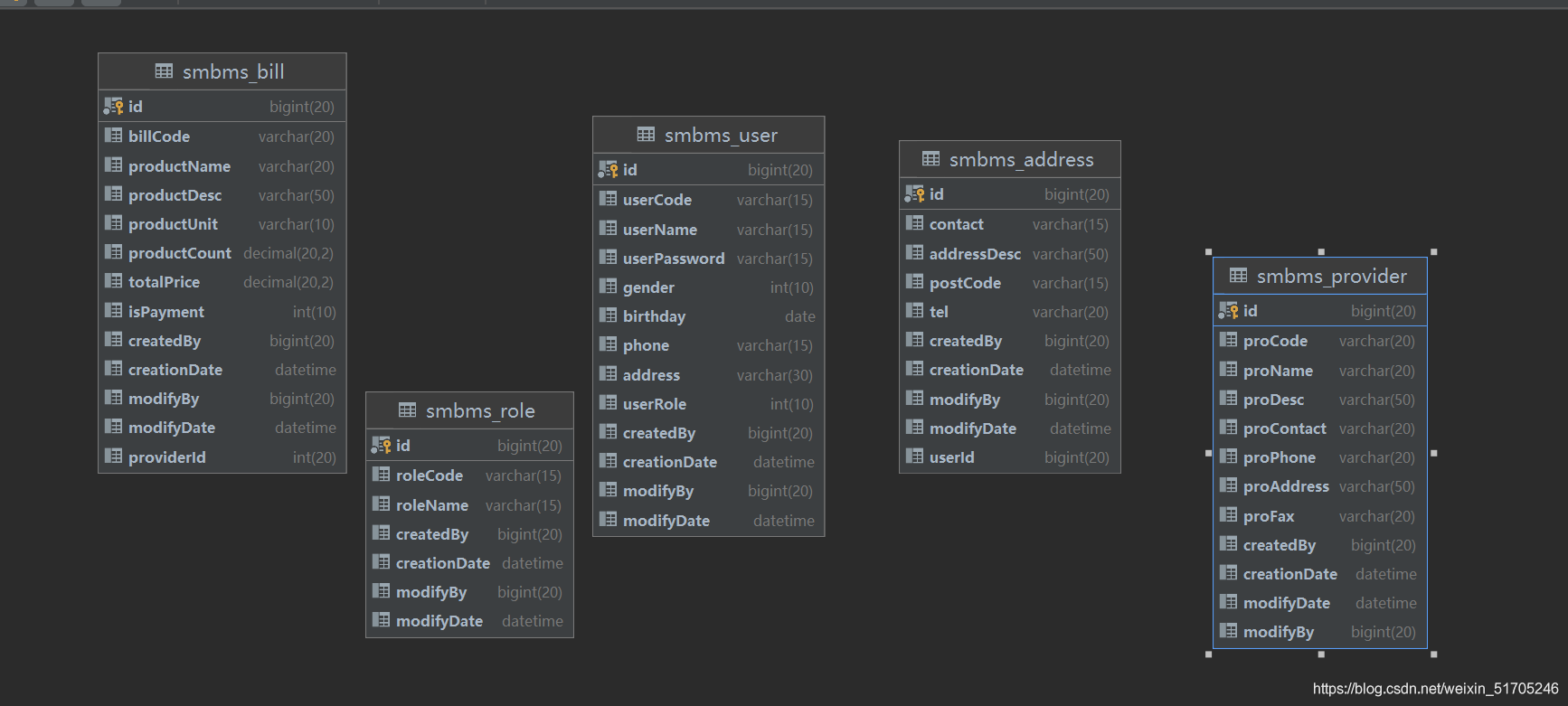1568x706 pixels.
Task: Click the table icon beside smbms_provider
Action: coord(1238,275)
